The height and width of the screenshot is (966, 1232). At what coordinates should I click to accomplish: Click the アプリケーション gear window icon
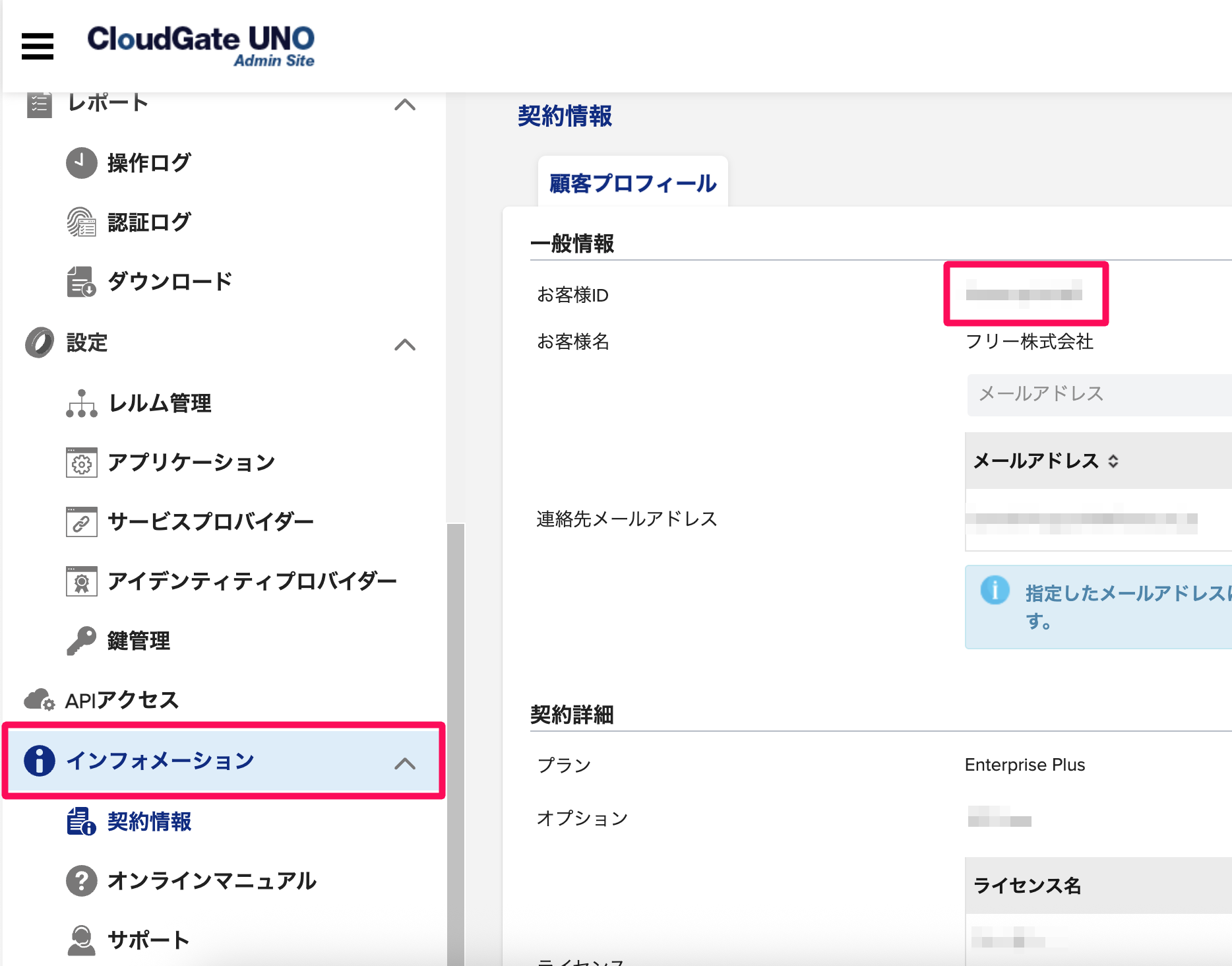click(x=82, y=463)
